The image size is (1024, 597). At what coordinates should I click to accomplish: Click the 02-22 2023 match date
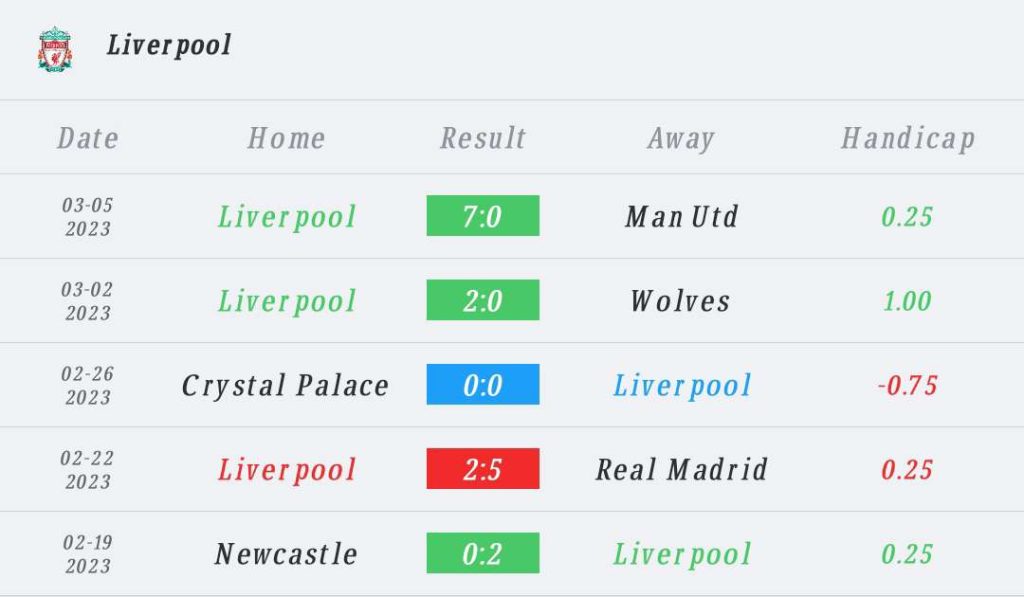click(x=88, y=470)
